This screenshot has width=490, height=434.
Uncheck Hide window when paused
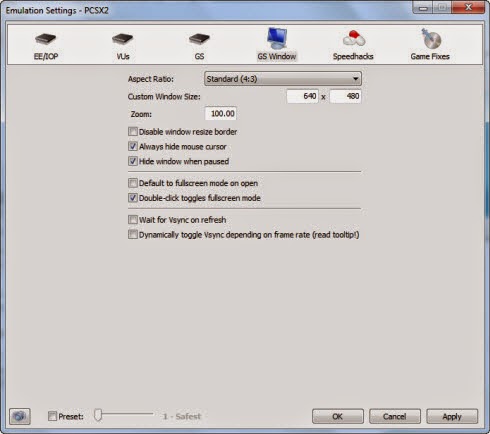point(133,161)
